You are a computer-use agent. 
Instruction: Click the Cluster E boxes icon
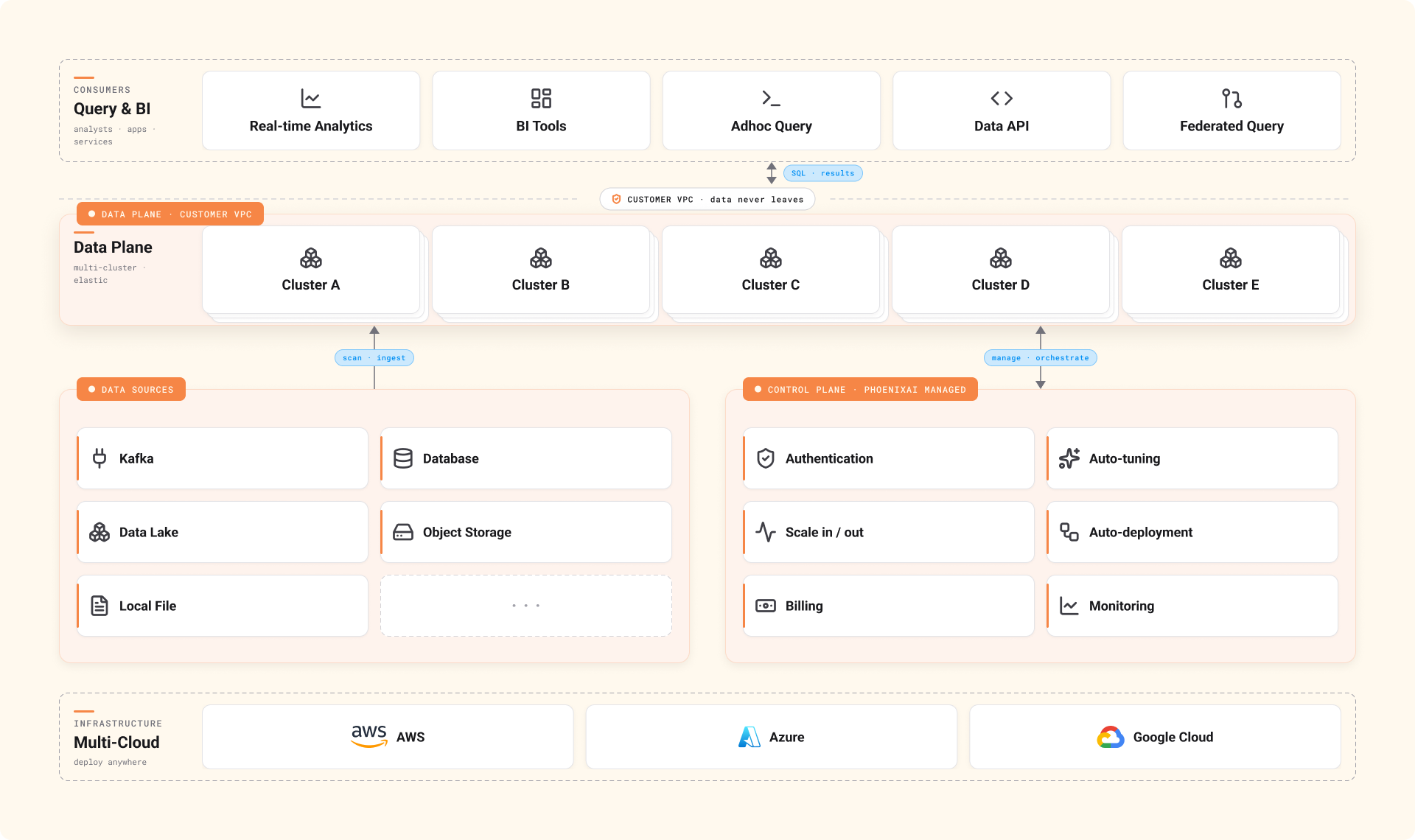(1231, 258)
